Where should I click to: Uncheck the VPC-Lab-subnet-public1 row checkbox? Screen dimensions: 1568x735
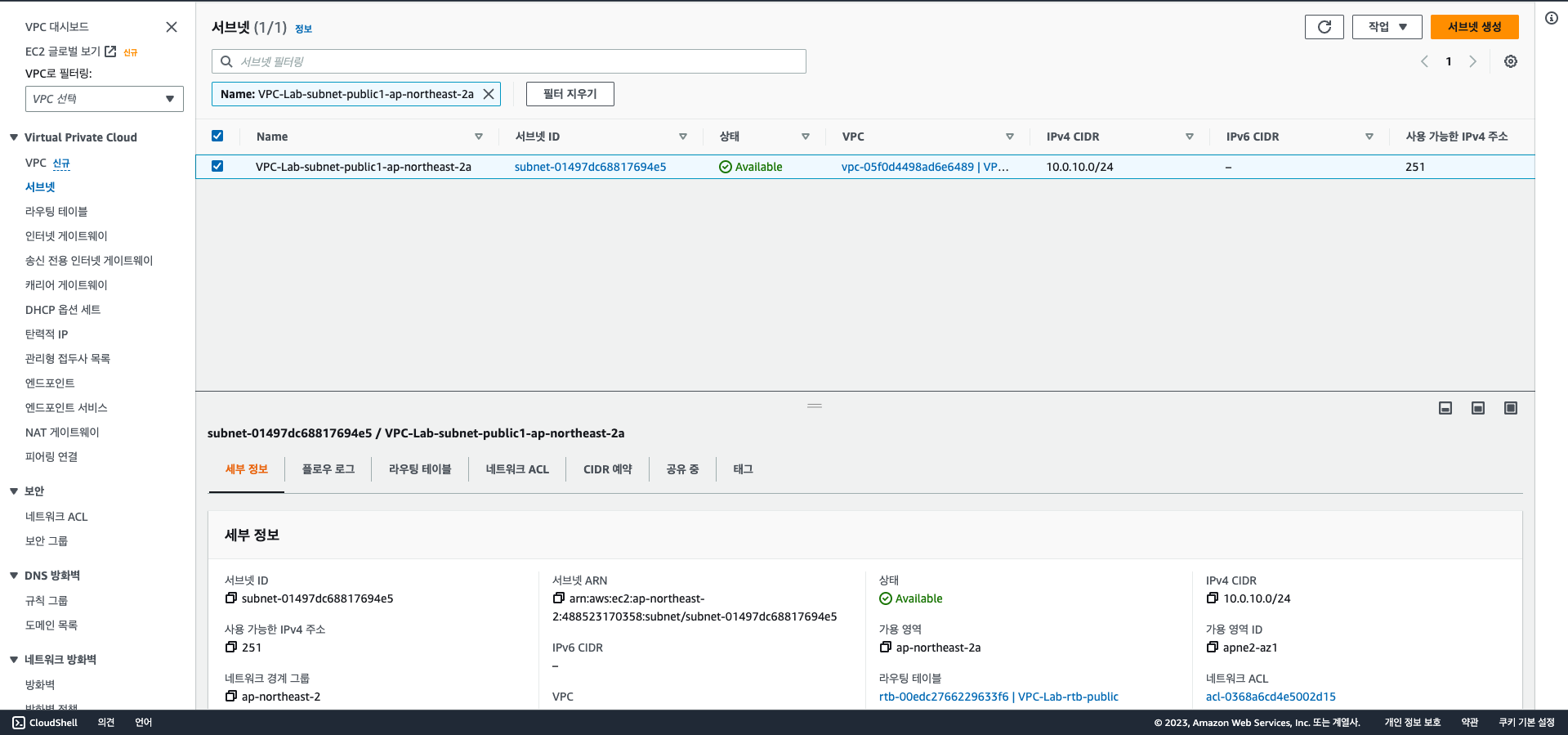pos(217,166)
